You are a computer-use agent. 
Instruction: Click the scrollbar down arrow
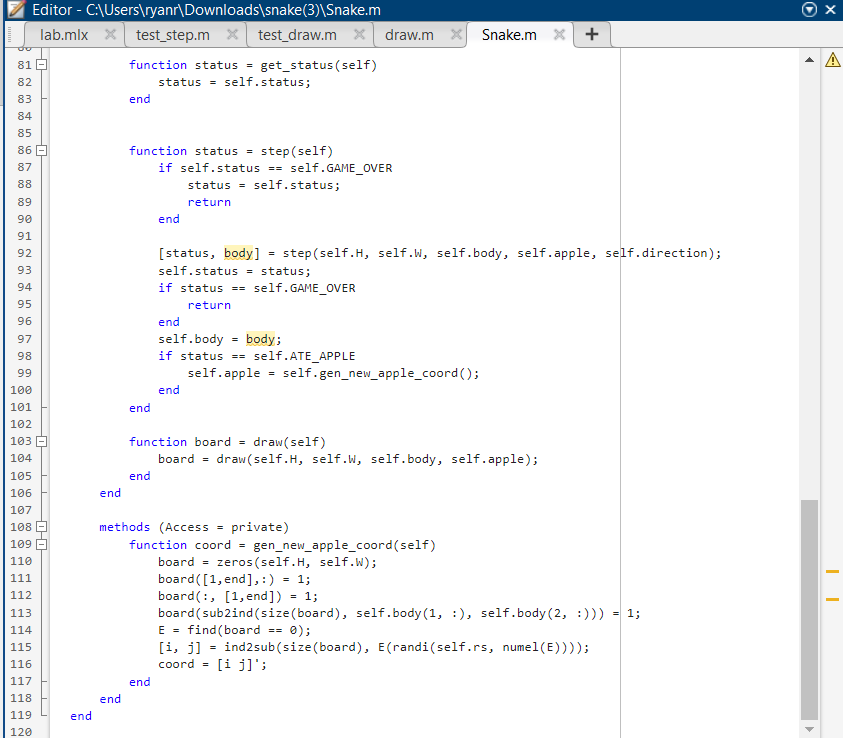tap(810, 729)
